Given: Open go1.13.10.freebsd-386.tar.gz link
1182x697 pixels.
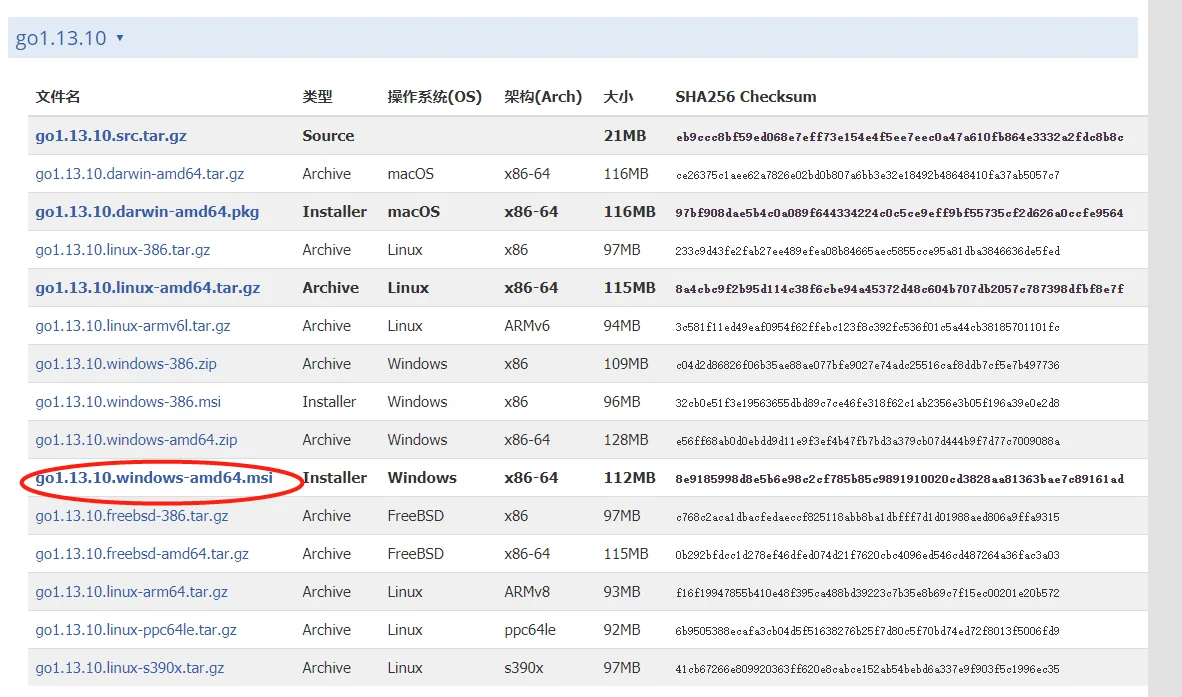Looking at the screenshot, I should (131, 516).
